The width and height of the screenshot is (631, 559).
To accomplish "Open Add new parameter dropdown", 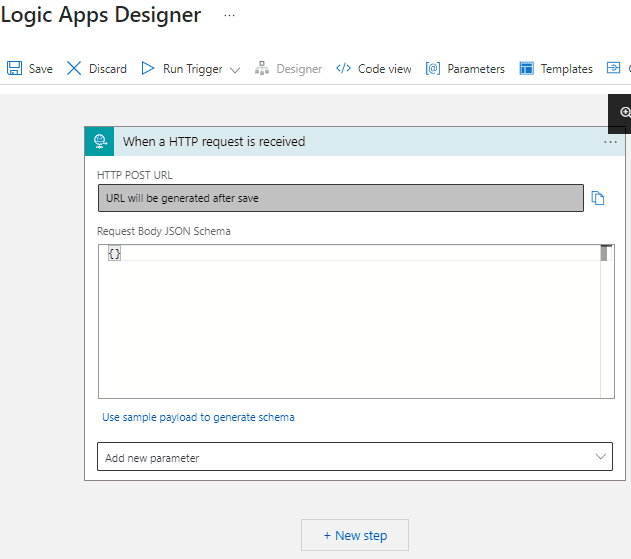I will (x=355, y=457).
